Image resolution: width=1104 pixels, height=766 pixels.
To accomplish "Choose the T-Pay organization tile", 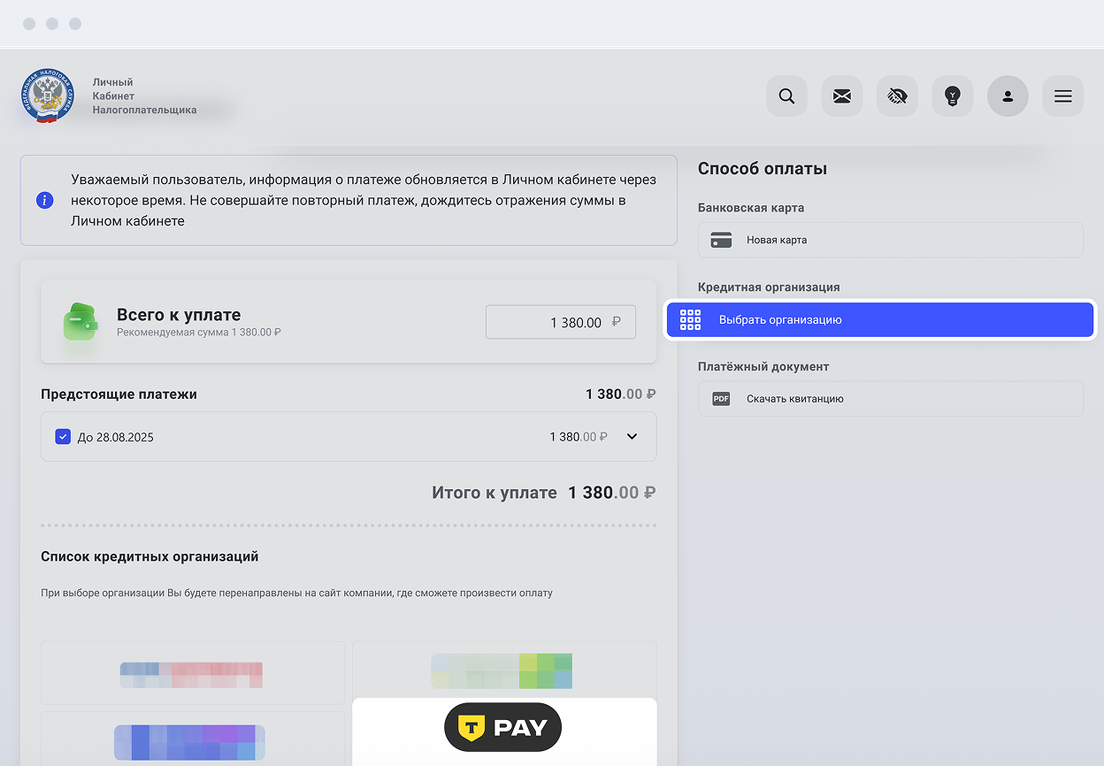I will (504, 728).
